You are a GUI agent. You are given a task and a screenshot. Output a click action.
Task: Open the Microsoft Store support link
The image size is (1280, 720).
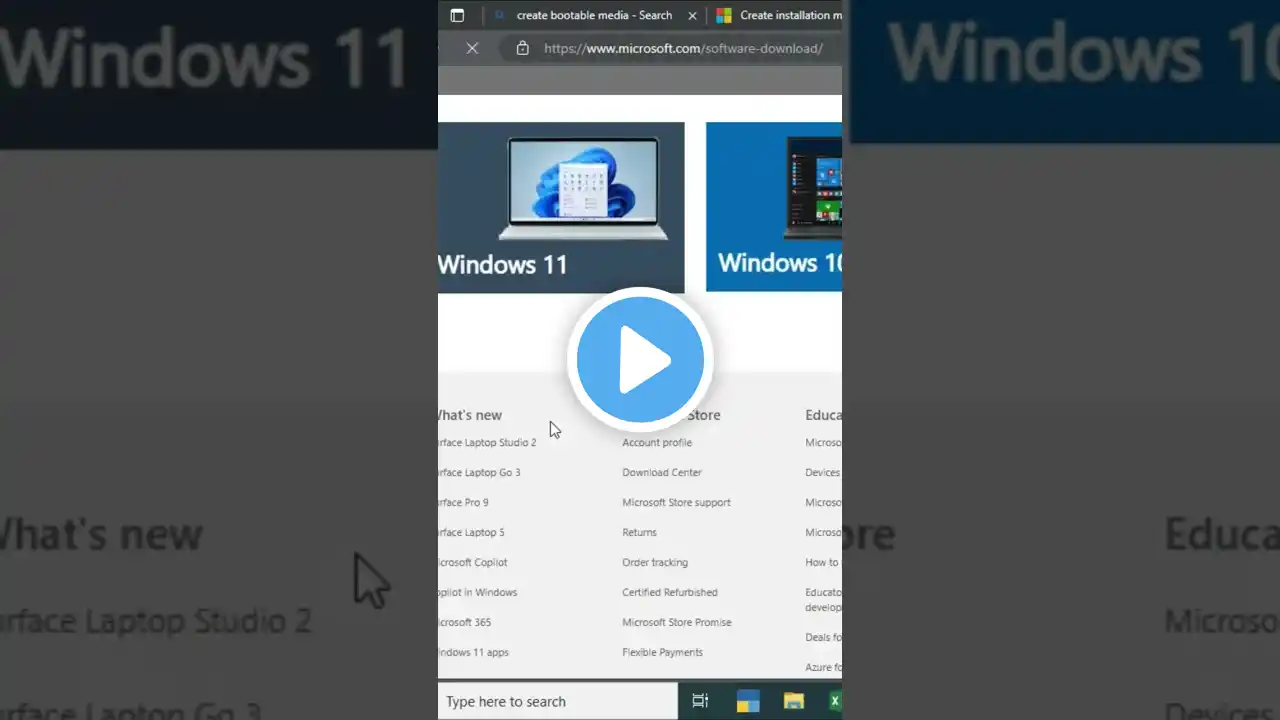(676, 502)
